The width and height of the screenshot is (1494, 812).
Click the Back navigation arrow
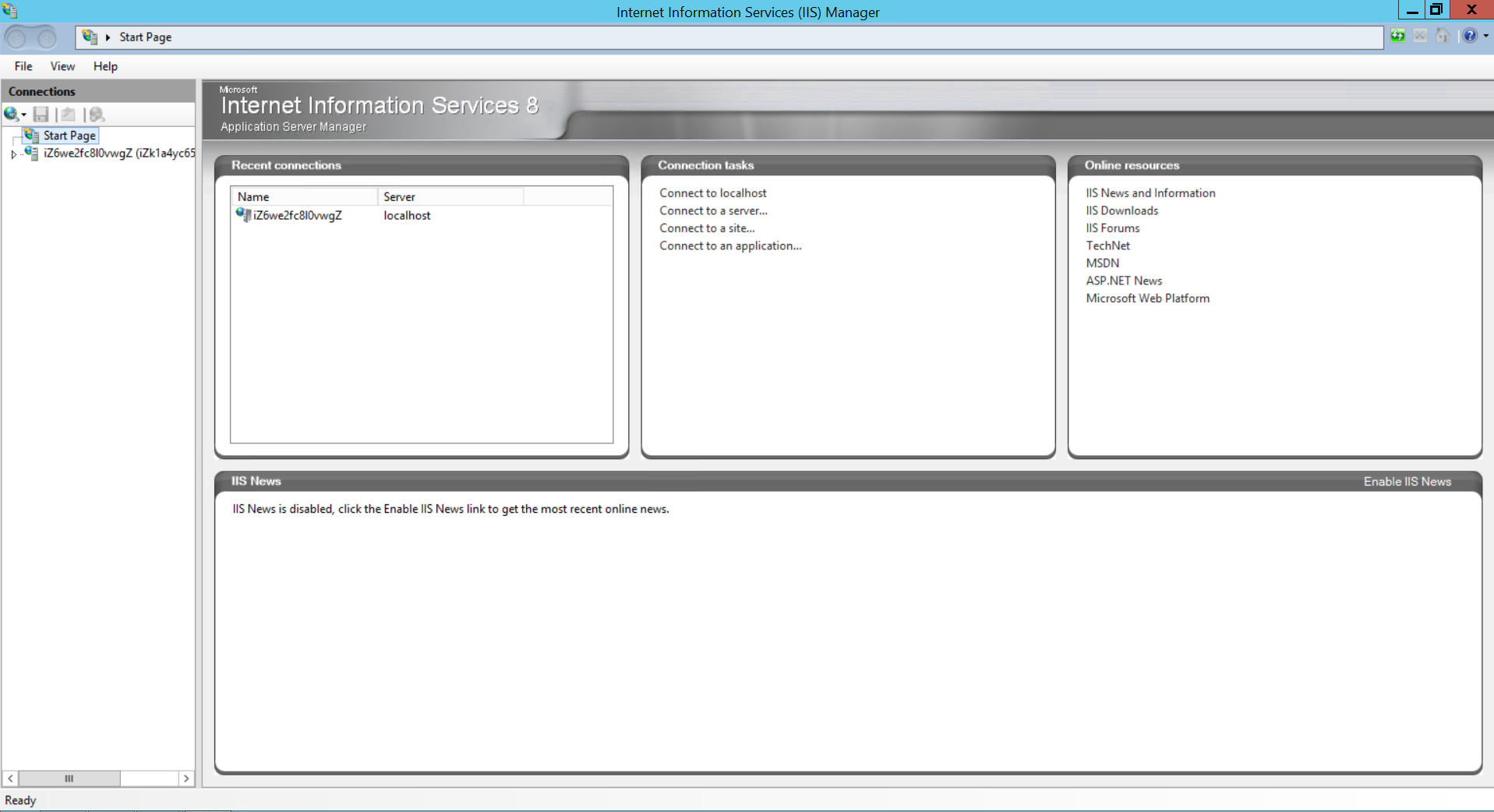pyautogui.click(x=16, y=37)
